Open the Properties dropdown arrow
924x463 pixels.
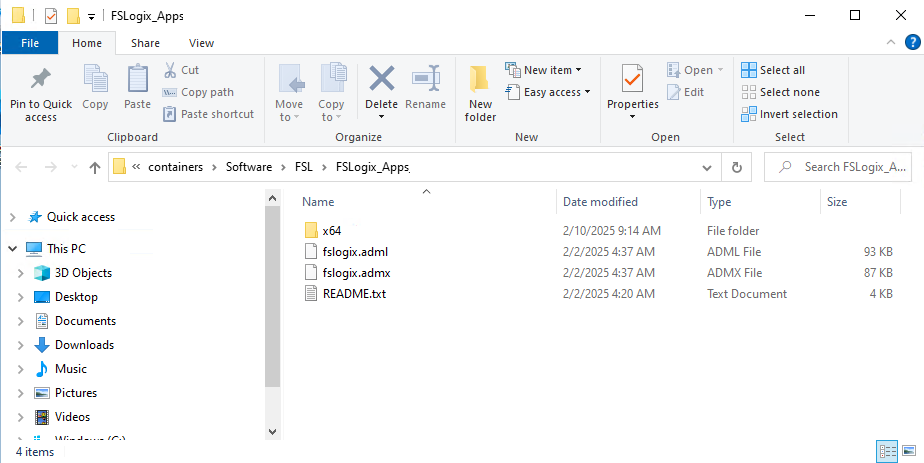632,117
